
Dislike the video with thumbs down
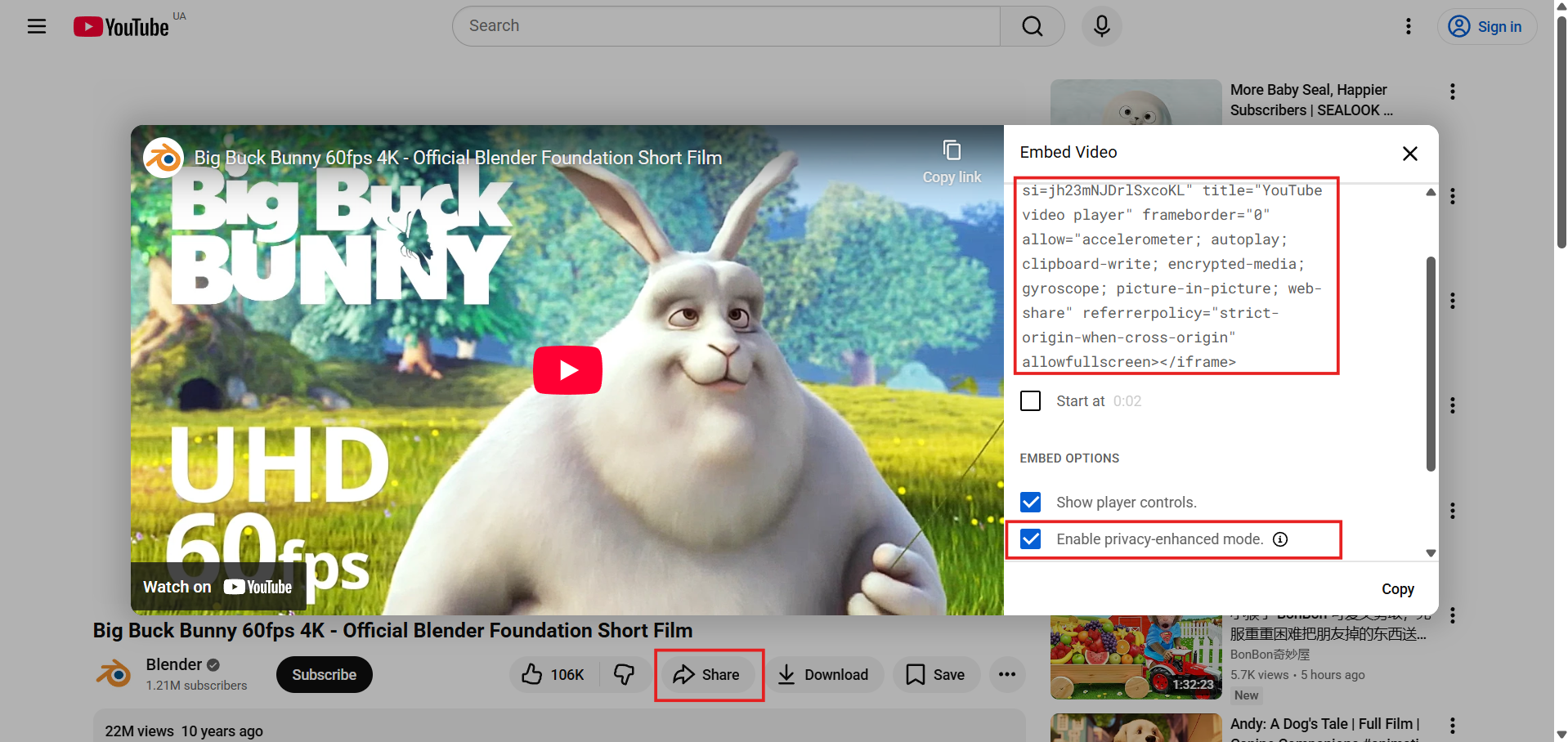[x=625, y=674]
